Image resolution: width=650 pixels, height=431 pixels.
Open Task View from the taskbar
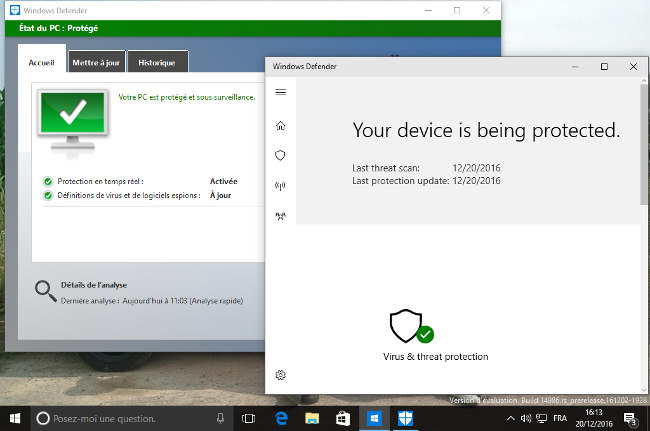(248, 419)
